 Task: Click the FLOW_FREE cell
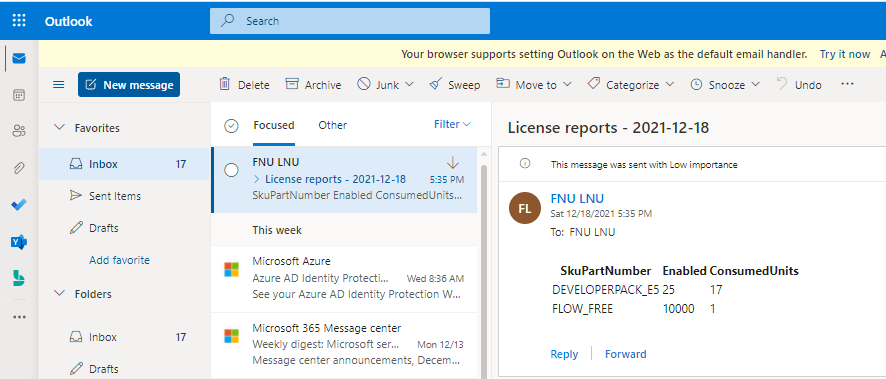(583, 309)
